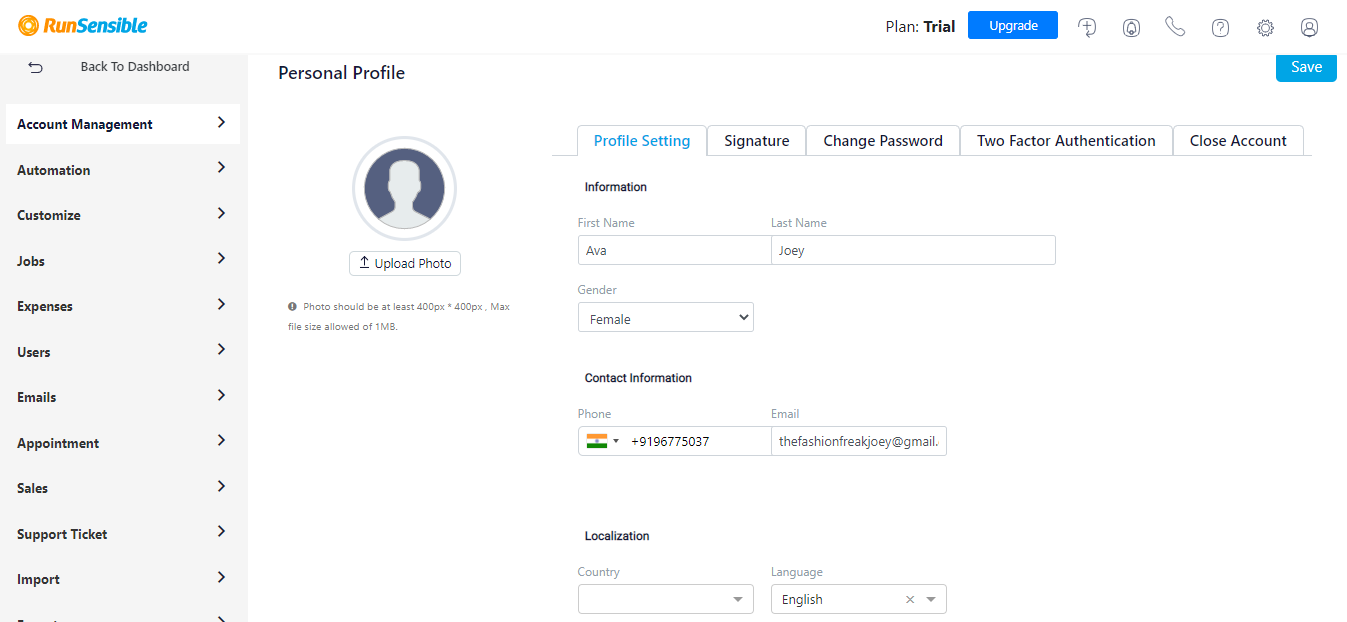This screenshot has width=1347, height=622.
Task: Open the Appointment sidebar menu
Action: (123, 443)
